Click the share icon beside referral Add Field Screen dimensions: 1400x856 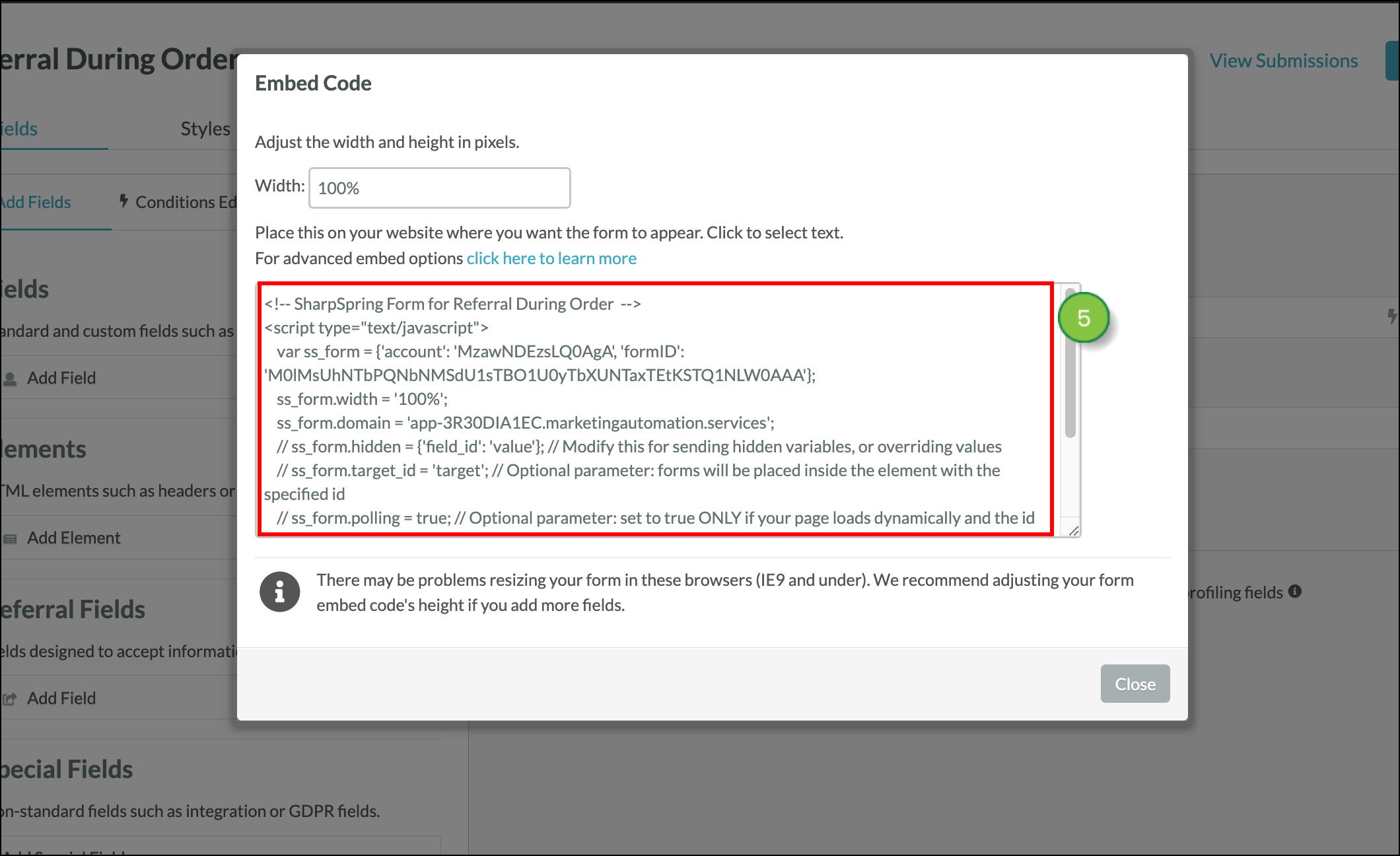[10, 699]
